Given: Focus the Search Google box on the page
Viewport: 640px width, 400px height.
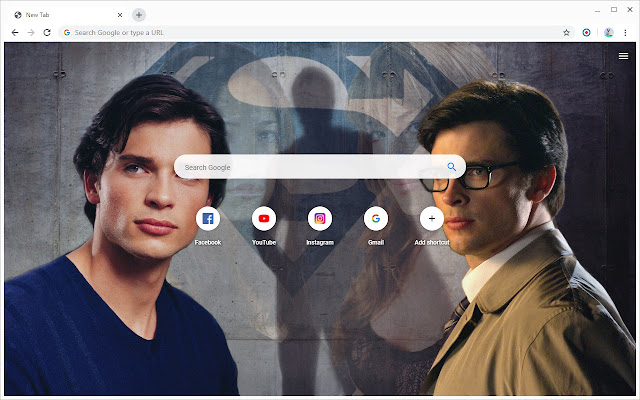Looking at the screenshot, I should pos(320,167).
